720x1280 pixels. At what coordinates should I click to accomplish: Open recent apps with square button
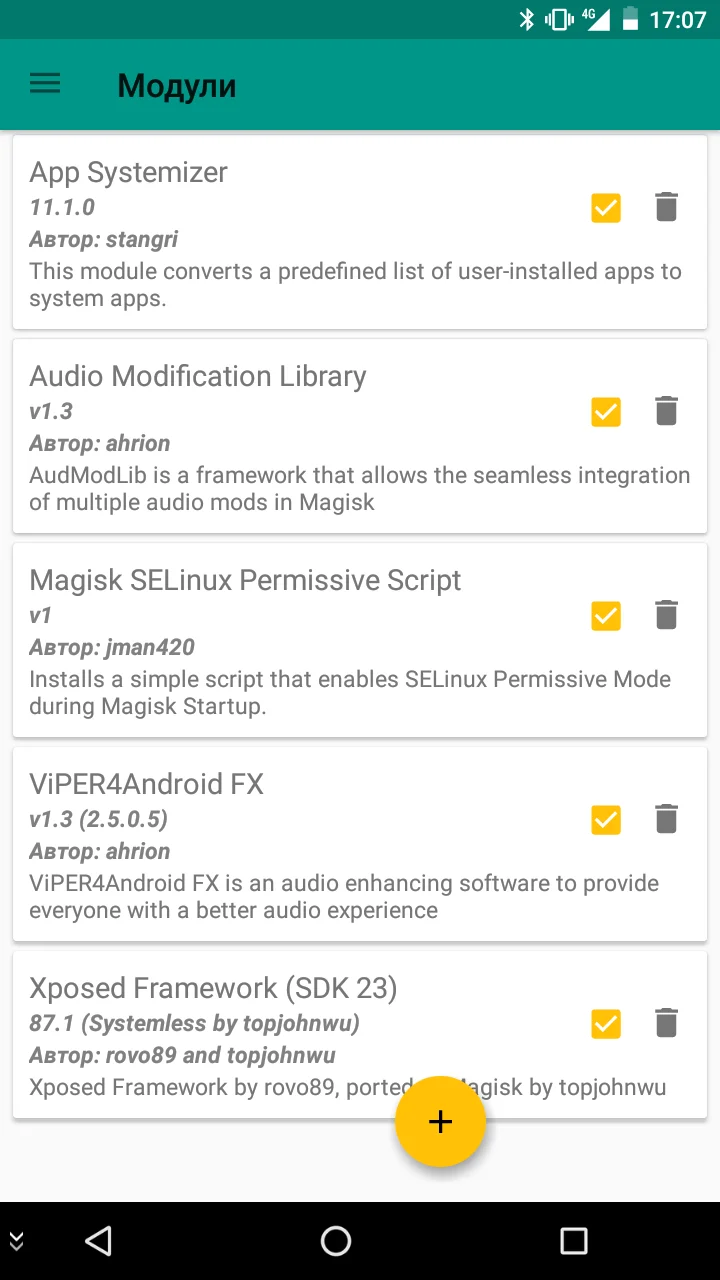573,1241
